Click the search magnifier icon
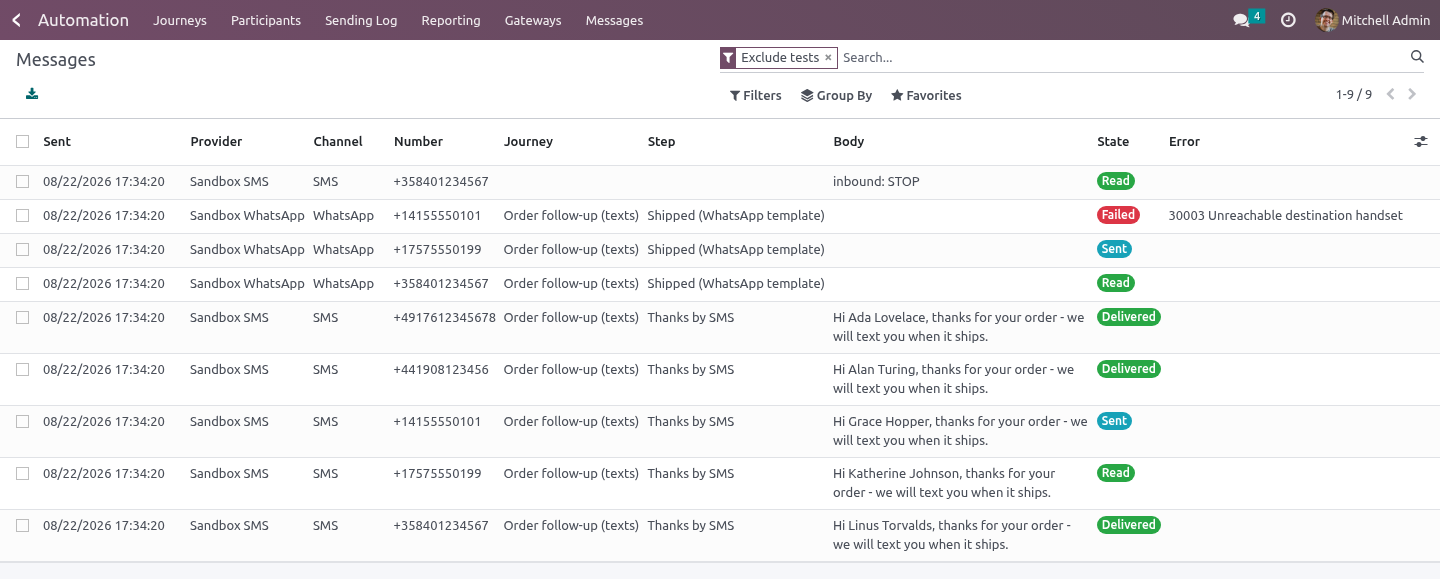 click(x=1417, y=57)
